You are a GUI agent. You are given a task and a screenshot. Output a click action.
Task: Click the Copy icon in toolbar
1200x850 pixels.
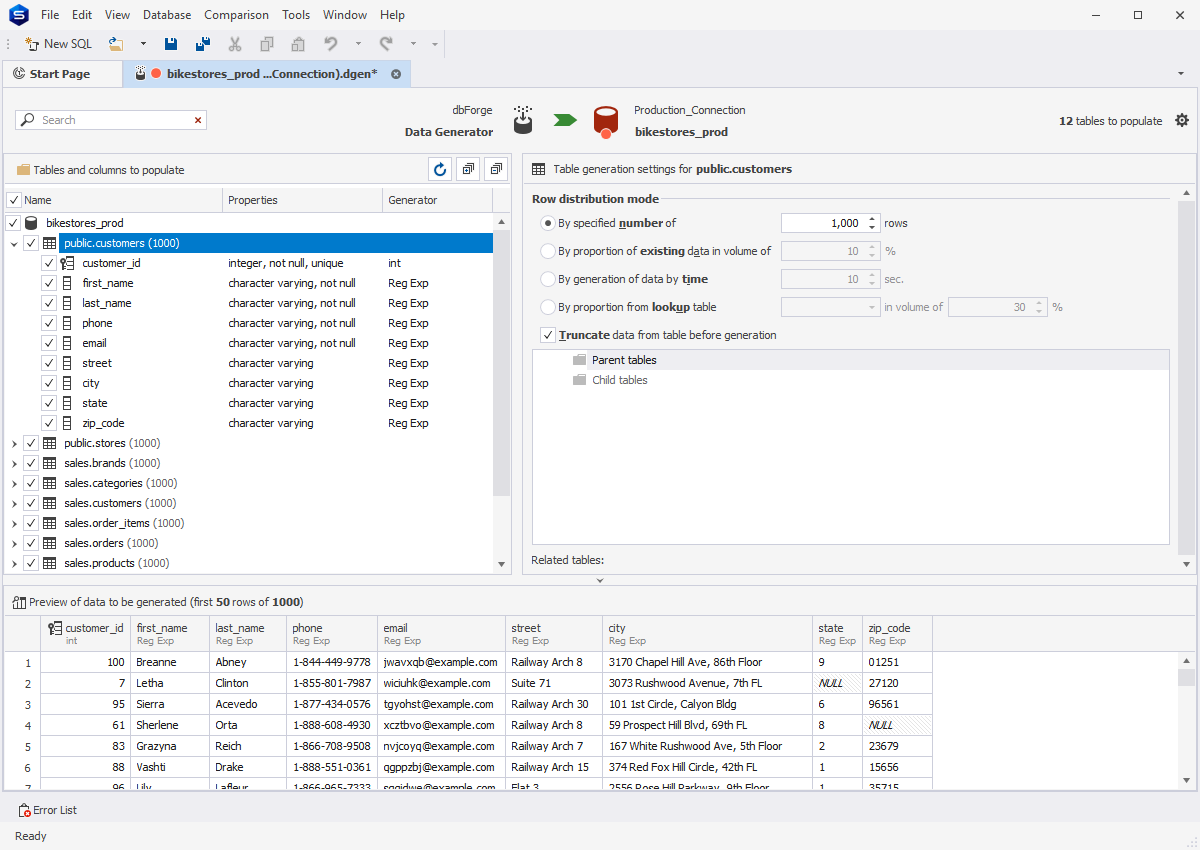point(267,44)
